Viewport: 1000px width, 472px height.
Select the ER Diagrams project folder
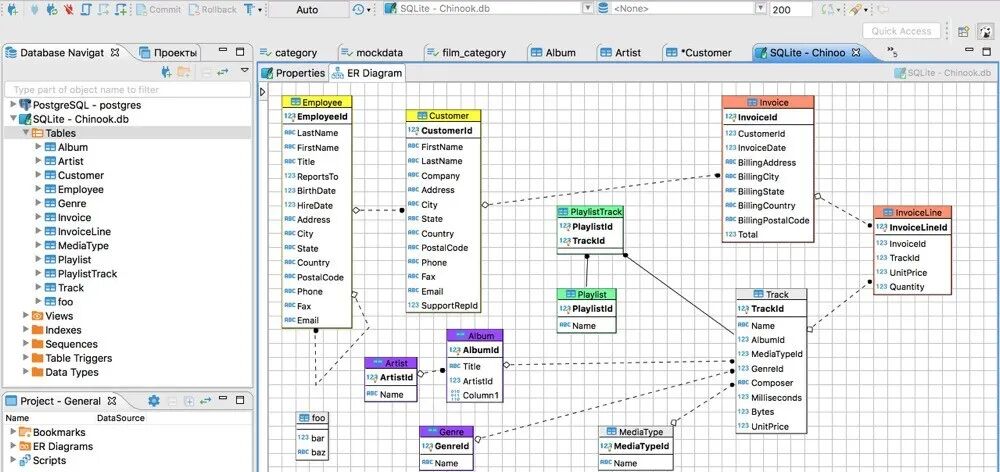(55, 446)
